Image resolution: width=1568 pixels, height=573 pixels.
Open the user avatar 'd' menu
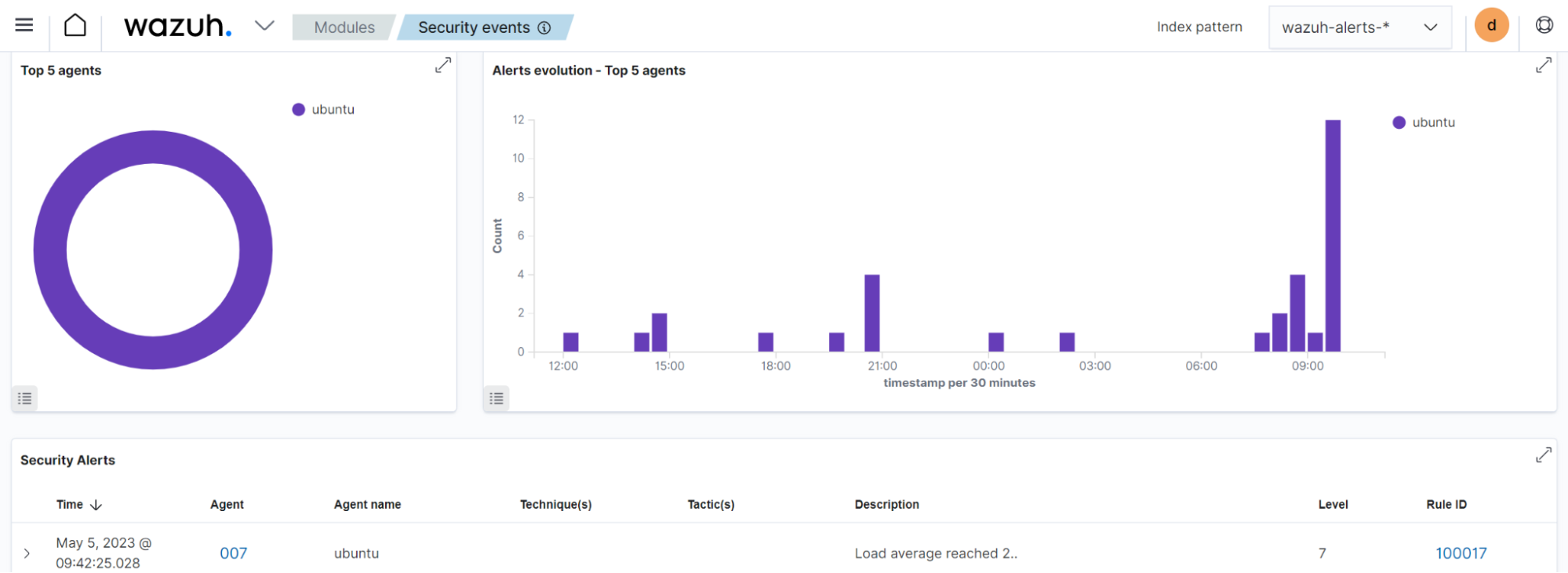1492,25
